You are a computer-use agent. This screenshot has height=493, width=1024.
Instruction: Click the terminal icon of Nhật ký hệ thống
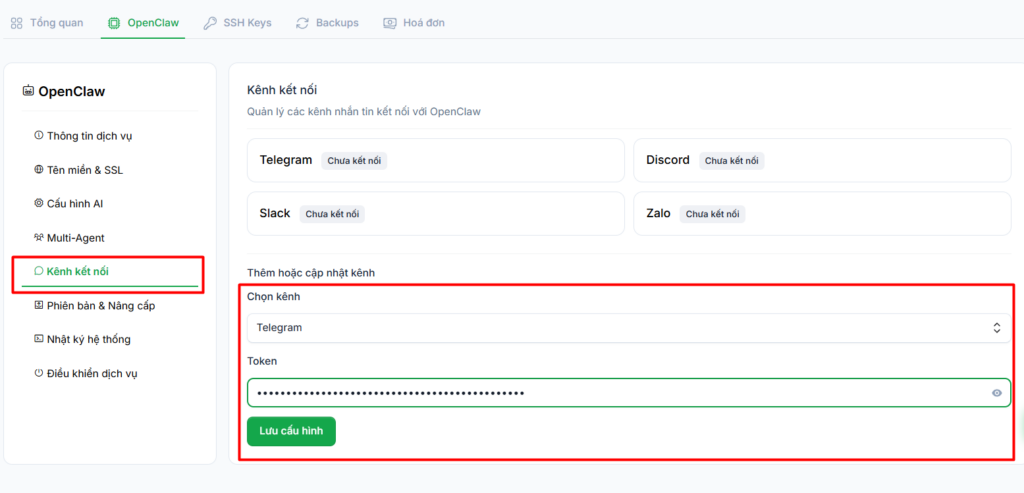(x=39, y=339)
